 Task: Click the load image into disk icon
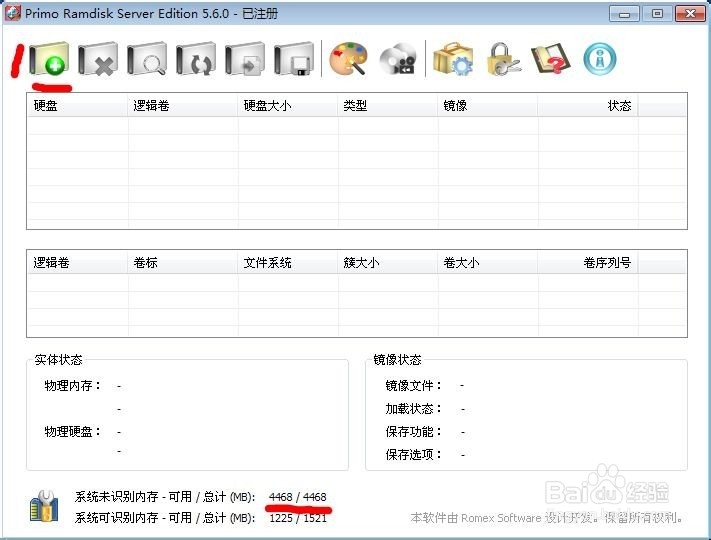245,58
